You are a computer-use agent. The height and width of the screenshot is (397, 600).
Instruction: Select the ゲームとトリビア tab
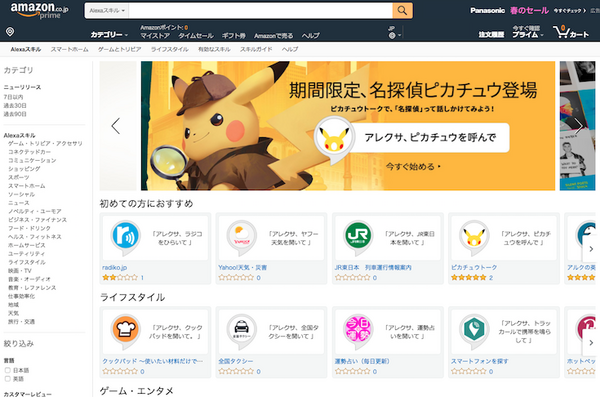119,49
